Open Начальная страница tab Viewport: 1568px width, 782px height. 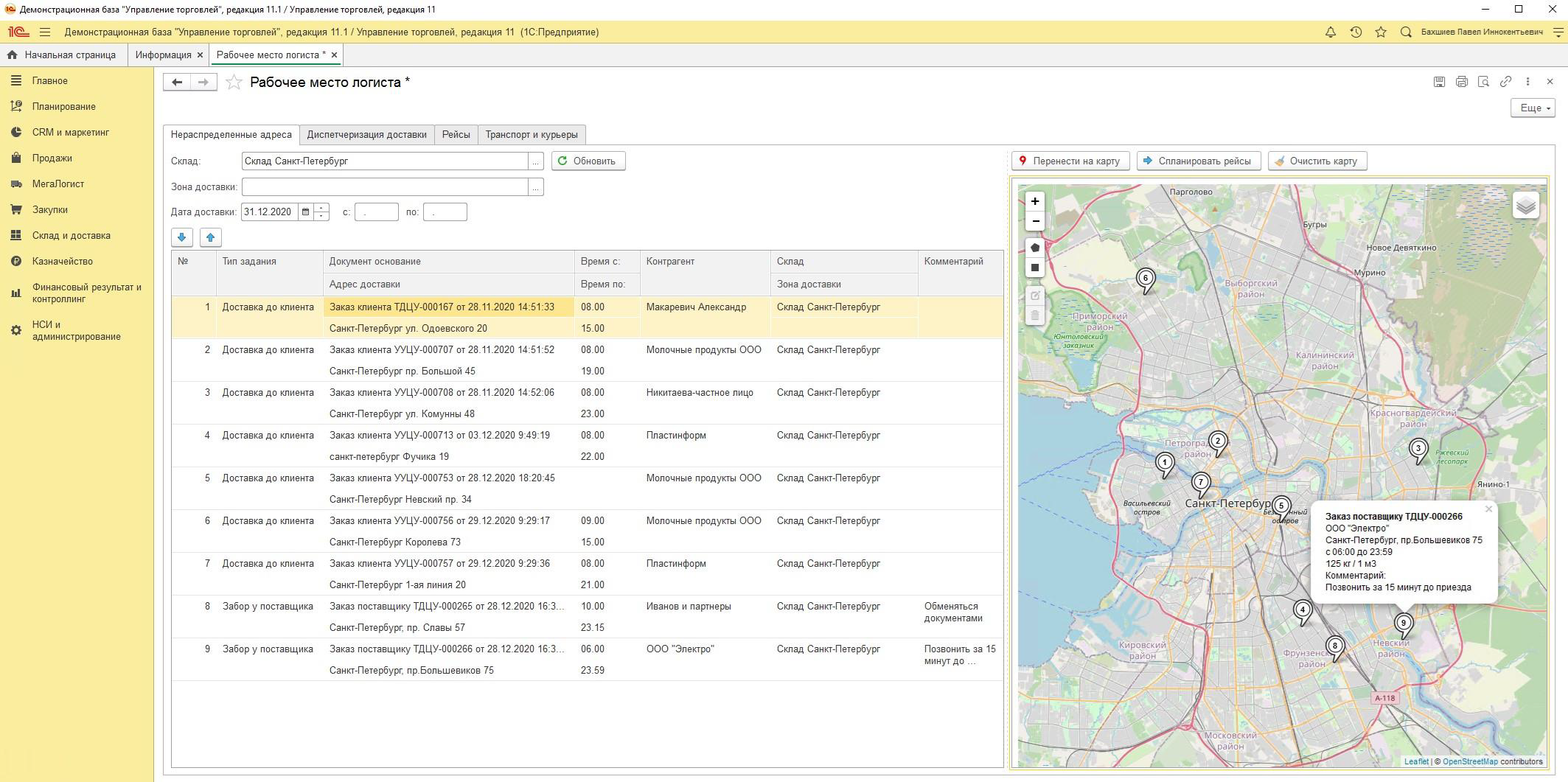pyautogui.click(x=62, y=55)
